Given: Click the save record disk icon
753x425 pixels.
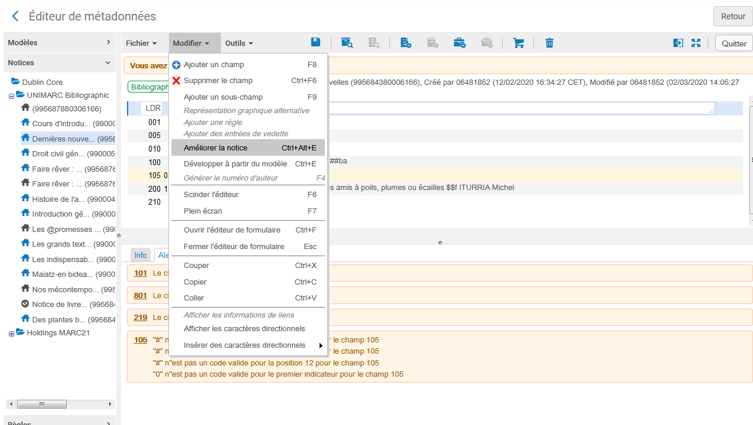Looking at the screenshot, I should click(315, 43).
